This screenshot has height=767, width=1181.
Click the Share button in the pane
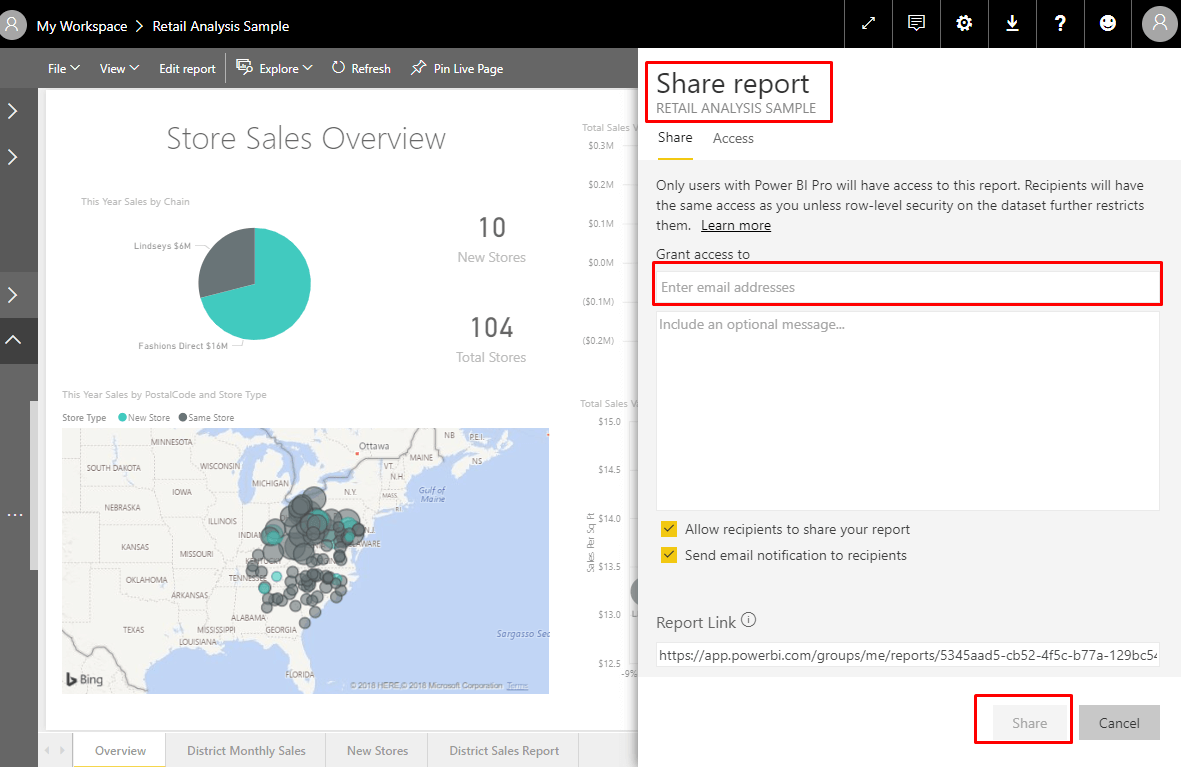pos(1029,723)
